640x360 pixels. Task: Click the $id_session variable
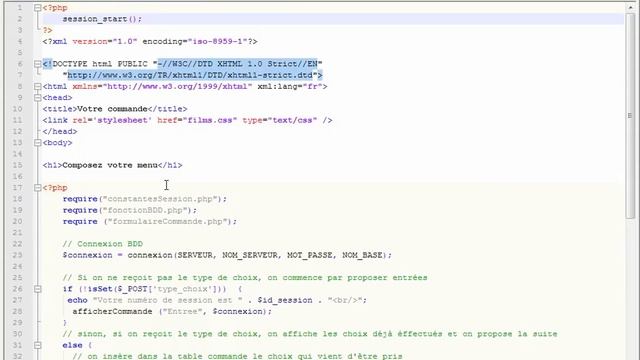(285, 300)
